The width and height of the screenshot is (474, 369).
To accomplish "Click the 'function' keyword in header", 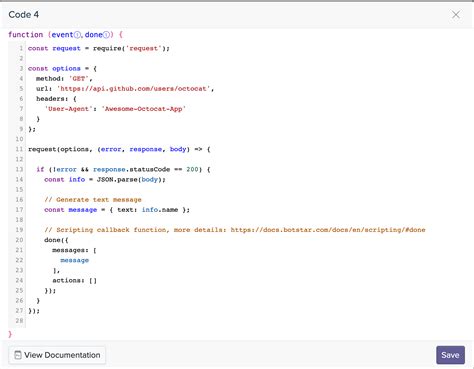I will click(26, 35).
